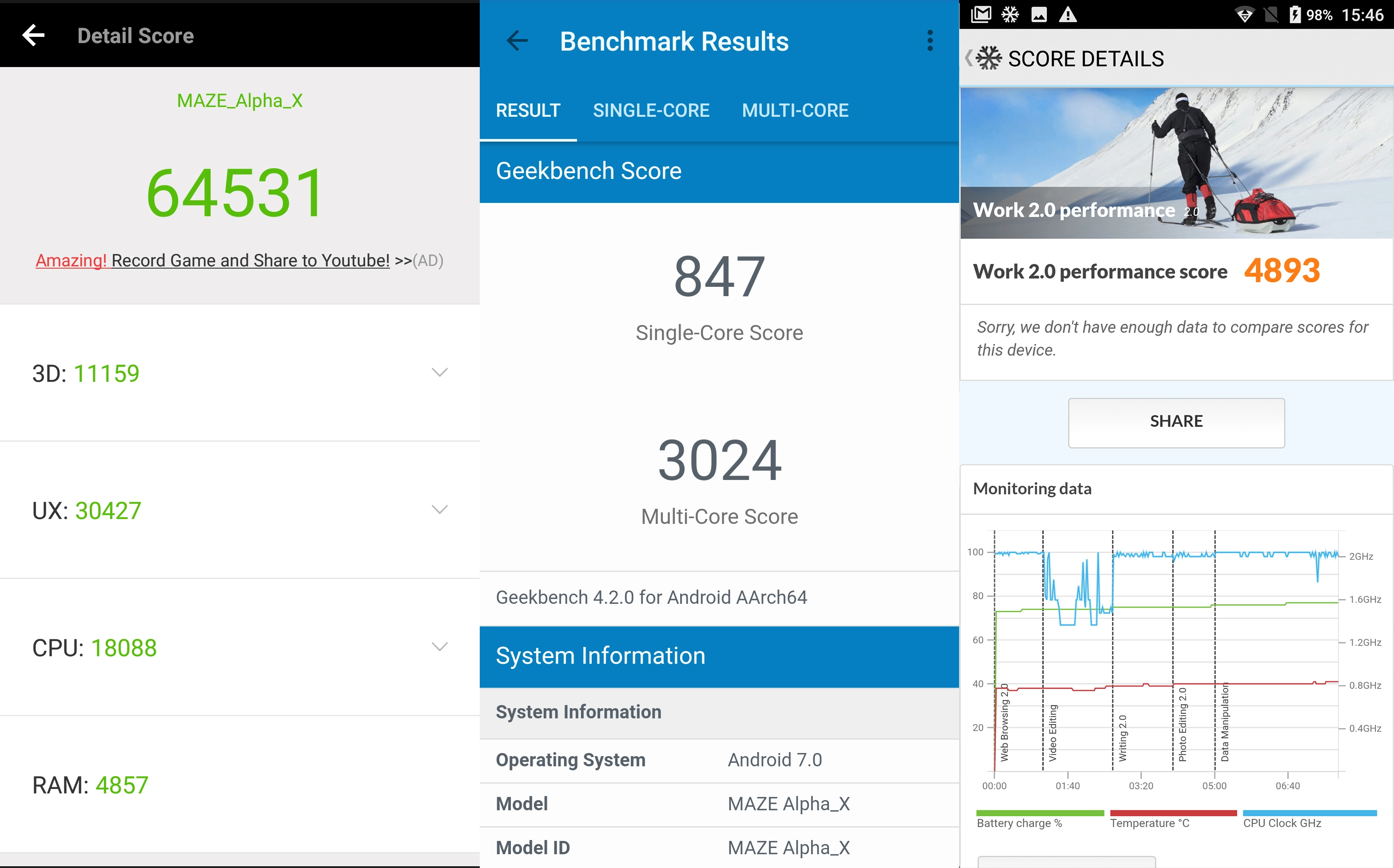Tap the CPU score value 18088
1394x868 pixels.
124,647
